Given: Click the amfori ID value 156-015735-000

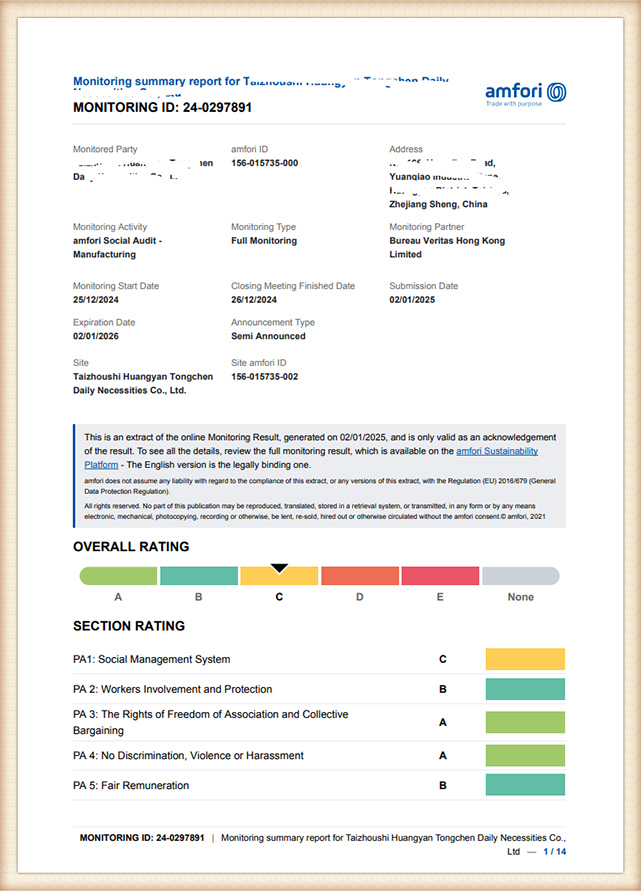Looking at the screenshot, I should [264, 163].
